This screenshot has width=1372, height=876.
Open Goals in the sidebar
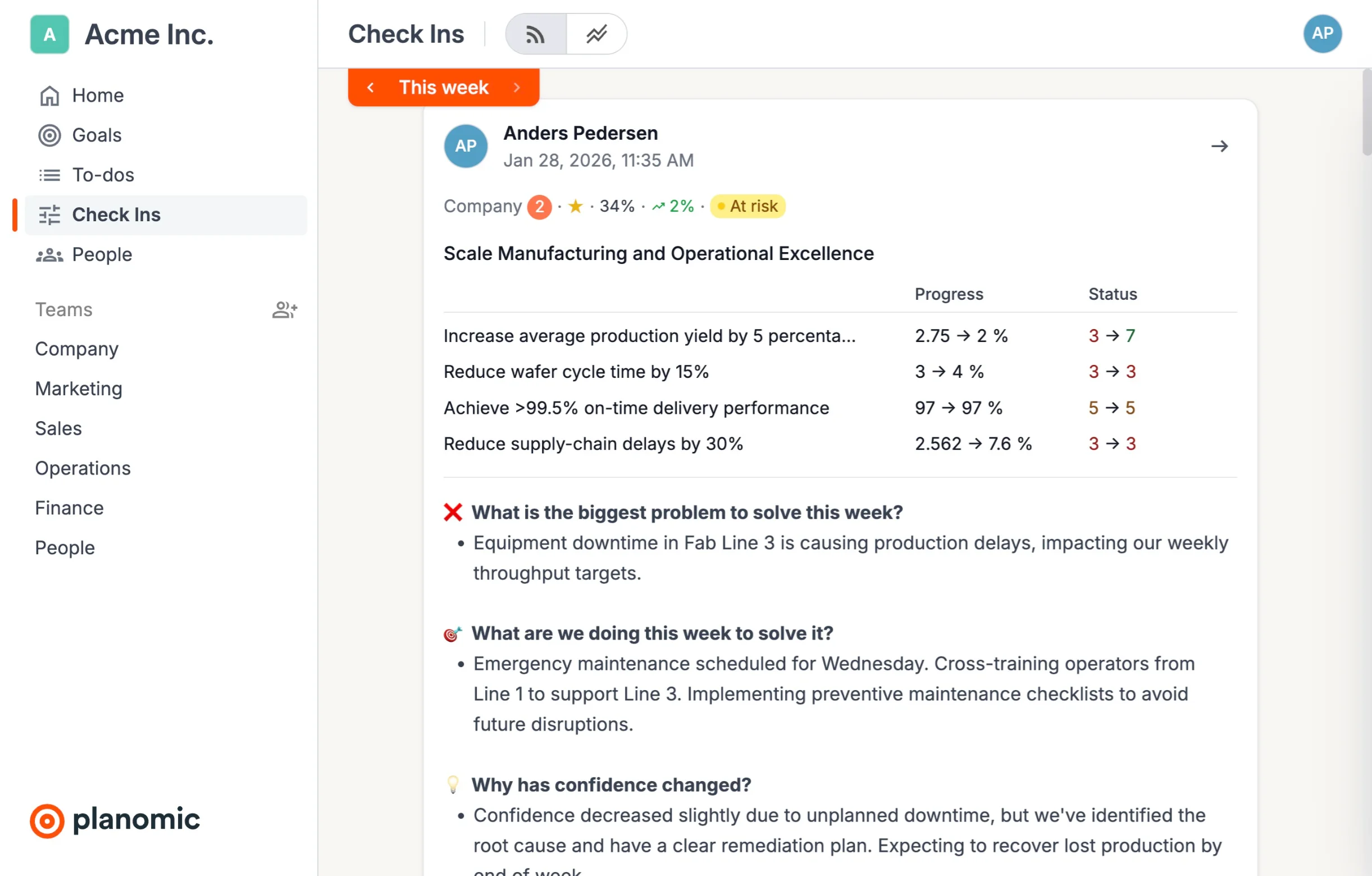click(96, 135)
